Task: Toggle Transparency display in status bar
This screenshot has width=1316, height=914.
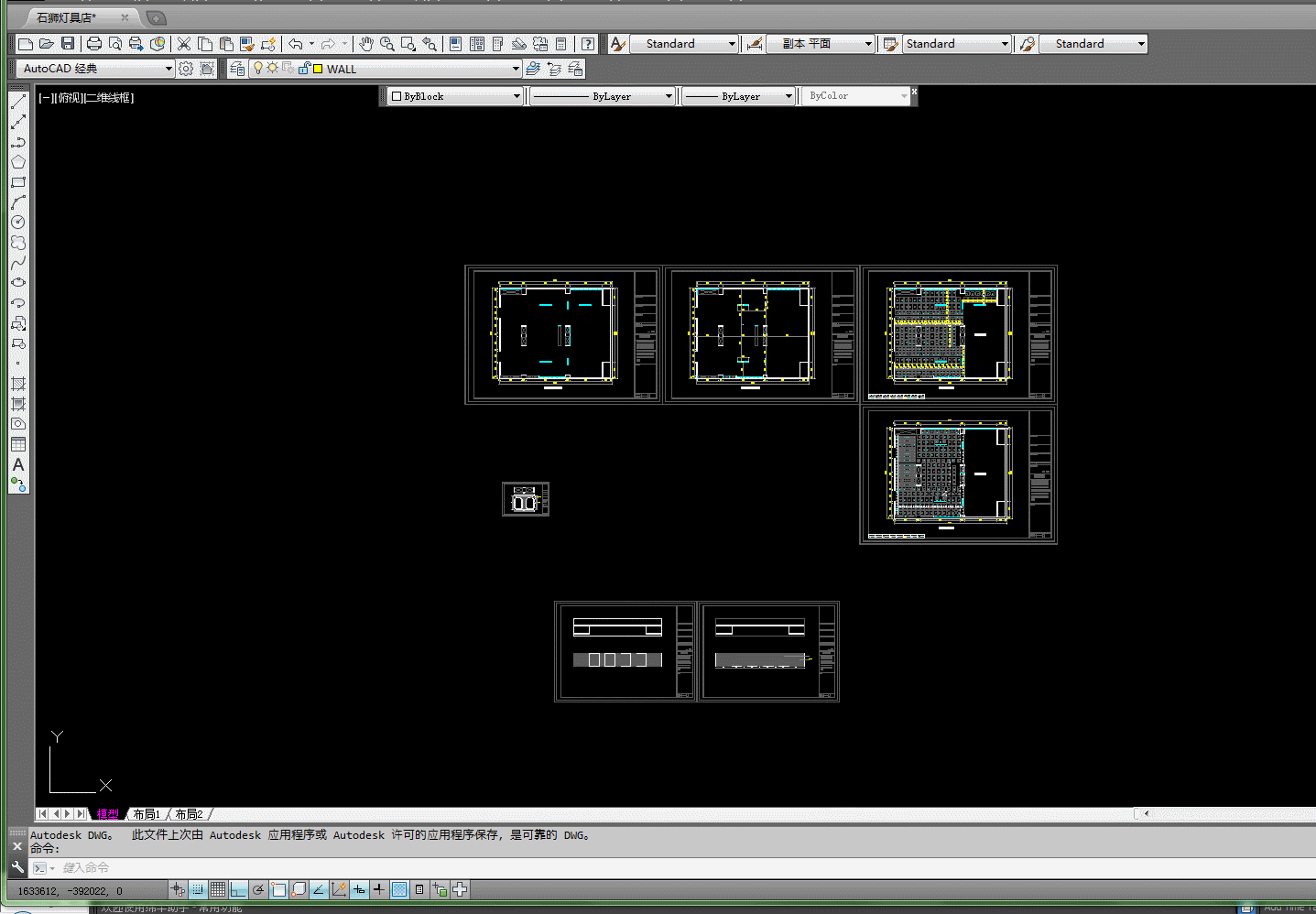Action: 399,889
